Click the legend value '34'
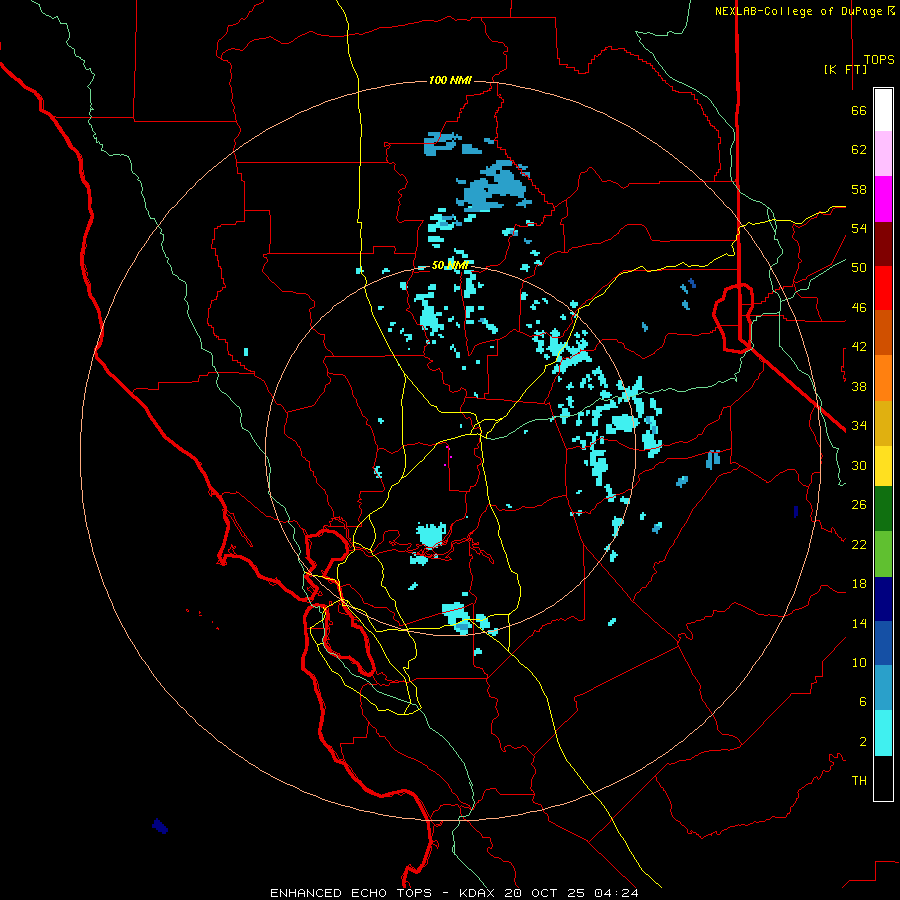This screenshot has width=900, height=900. 859,425
